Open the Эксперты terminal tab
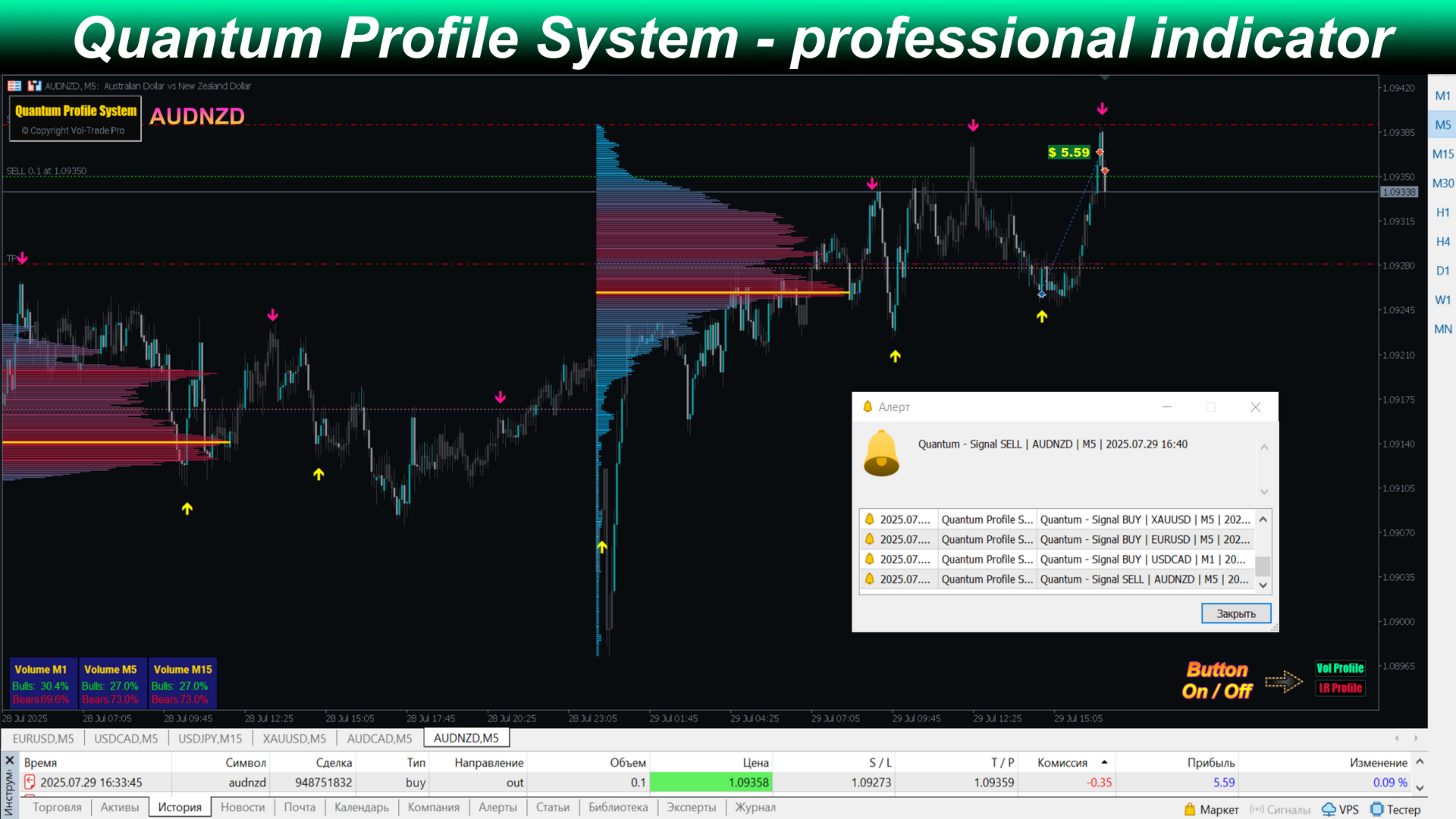This screenshot has height=819, width=1456. click(692, 808)
